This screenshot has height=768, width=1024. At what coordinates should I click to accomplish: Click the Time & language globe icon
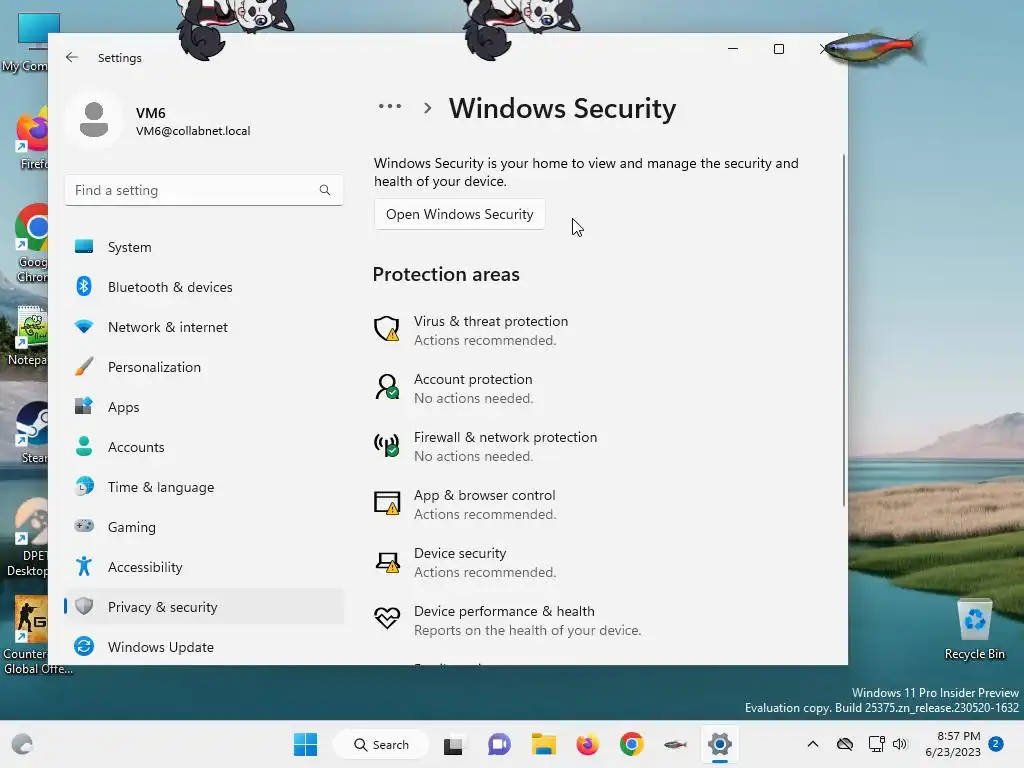84,487
